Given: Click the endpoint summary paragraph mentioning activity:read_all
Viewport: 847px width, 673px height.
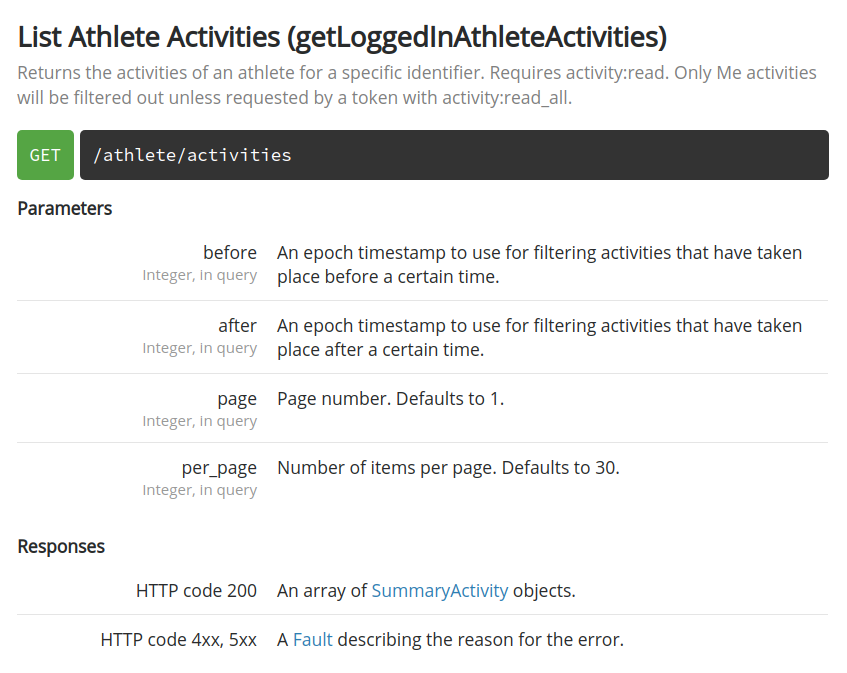Looking at the screenshot, I should [417, 85].
